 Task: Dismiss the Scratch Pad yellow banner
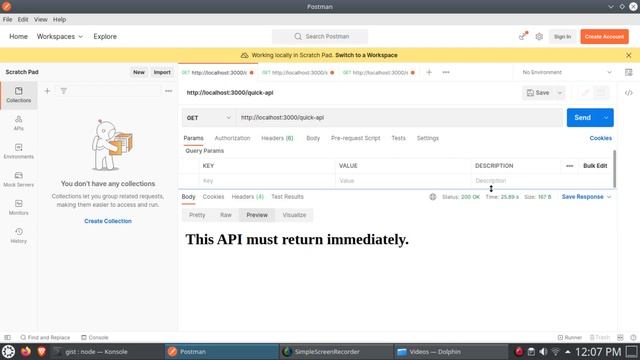629,55
